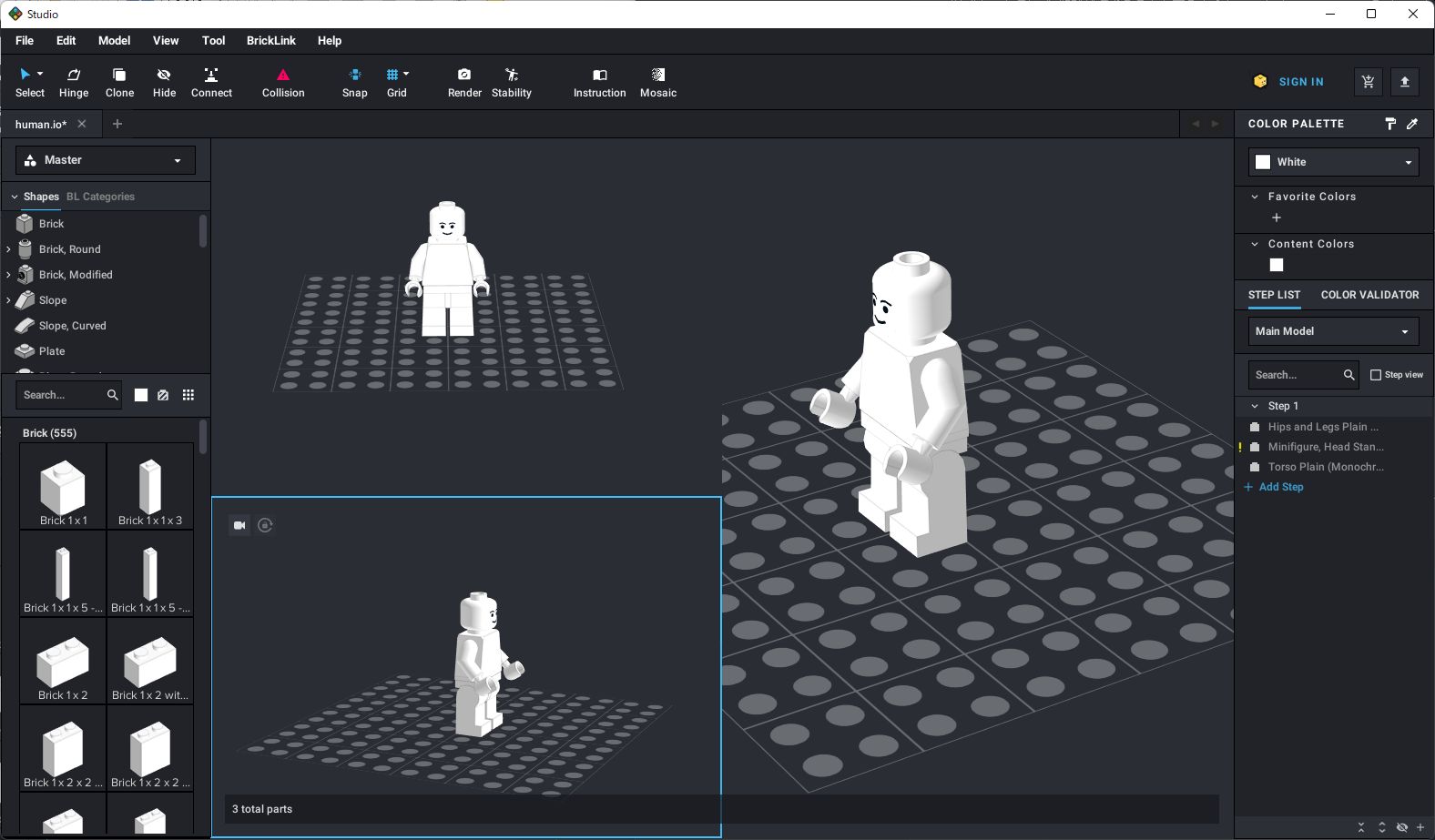Click the Clone tool
This screenshot has width=1435, height=840.
[x=119, y=82]
